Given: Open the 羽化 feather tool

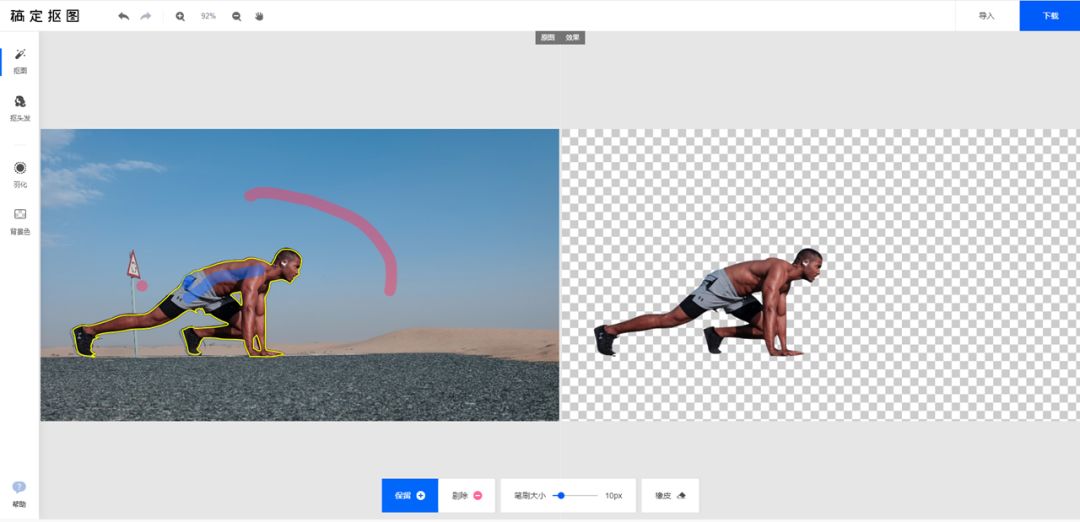Looking at the screenshot, I should pos(20,174).
